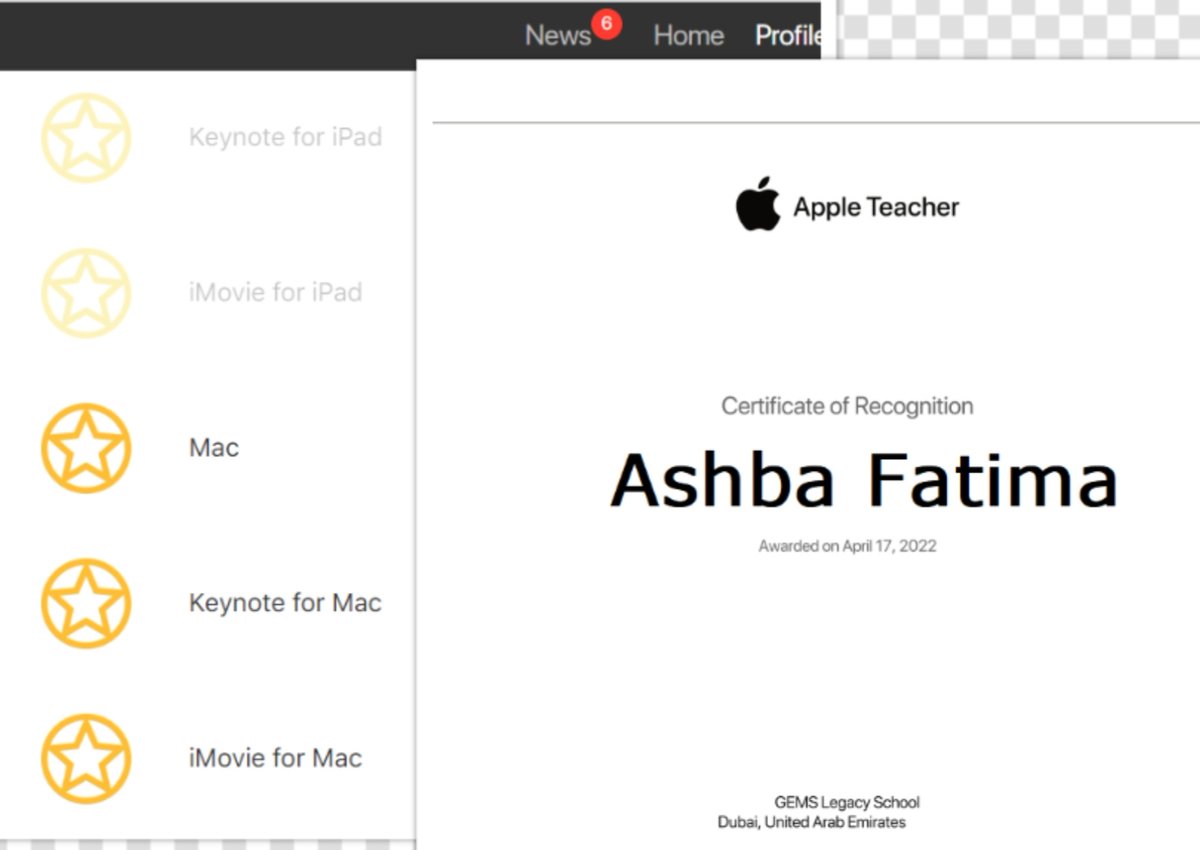1200x850 pixels.
Task: Click the Awarded on April 17, 2022 text
Action: tap(847, 545)
